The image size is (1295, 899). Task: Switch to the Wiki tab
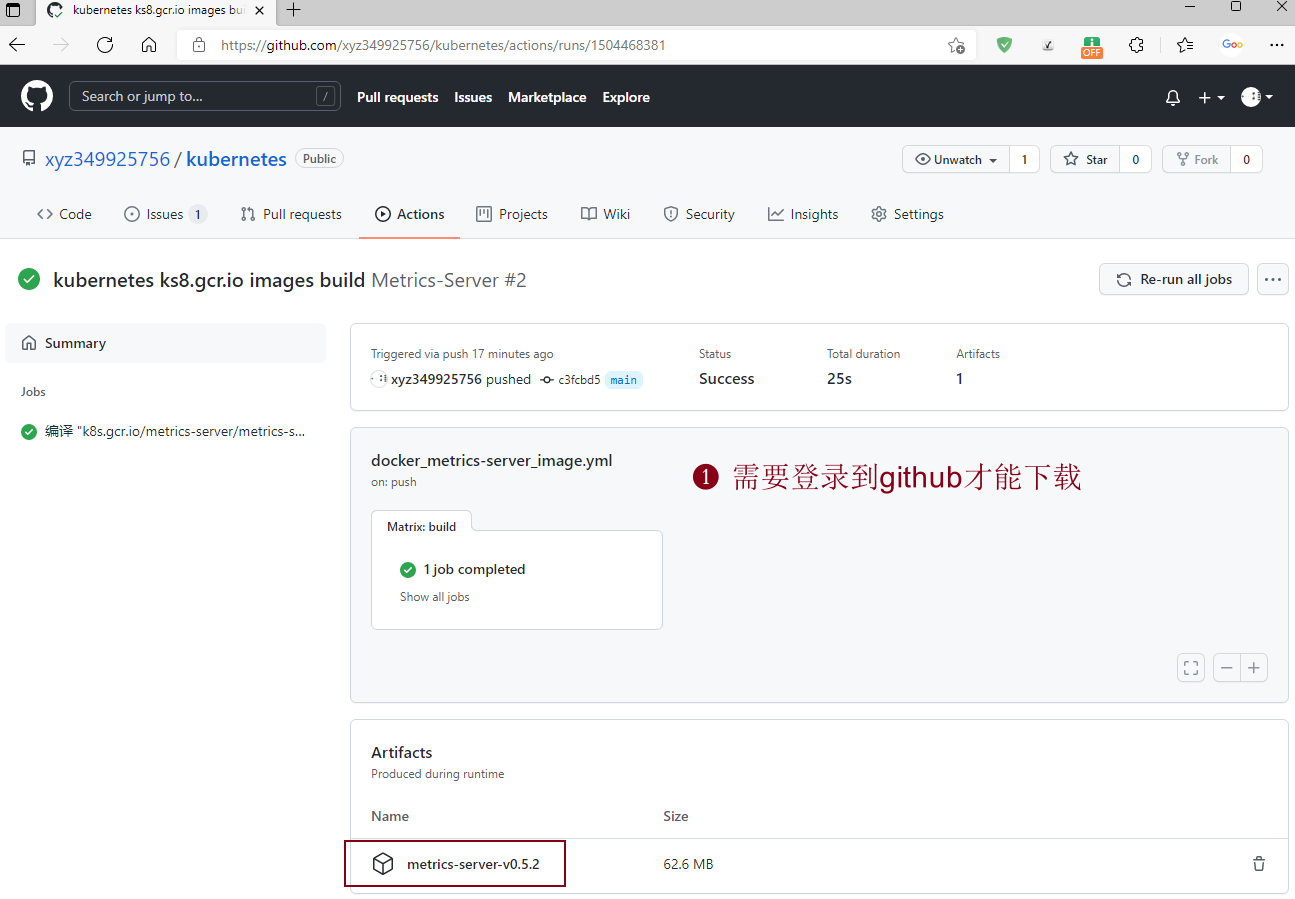click(x=606, y=214)
